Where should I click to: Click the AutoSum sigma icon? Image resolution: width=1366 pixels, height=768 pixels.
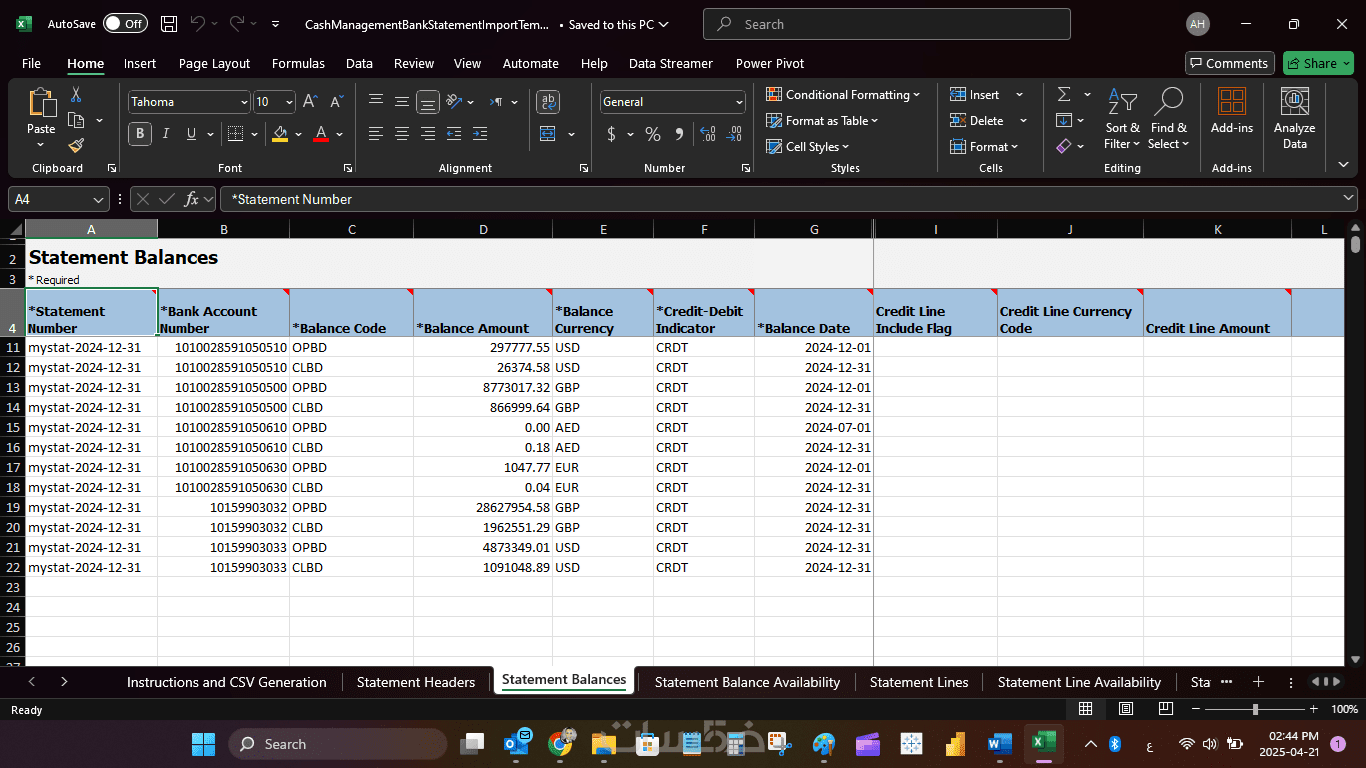tap(1064, 94)
